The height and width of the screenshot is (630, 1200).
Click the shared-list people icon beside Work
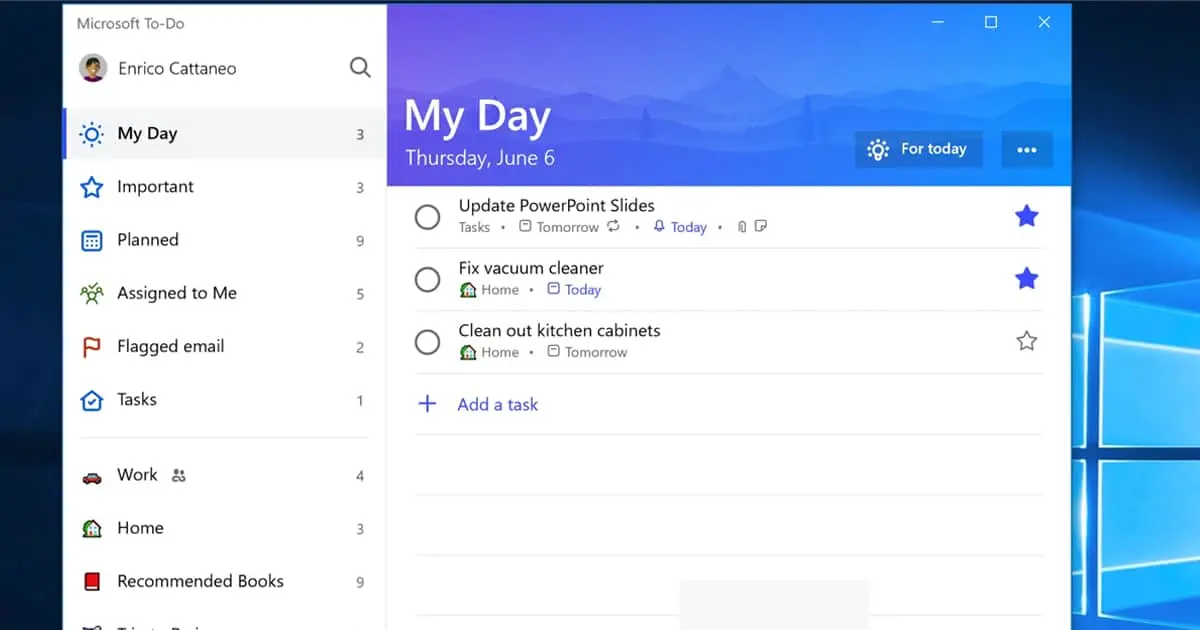click(x=179, y=476)
